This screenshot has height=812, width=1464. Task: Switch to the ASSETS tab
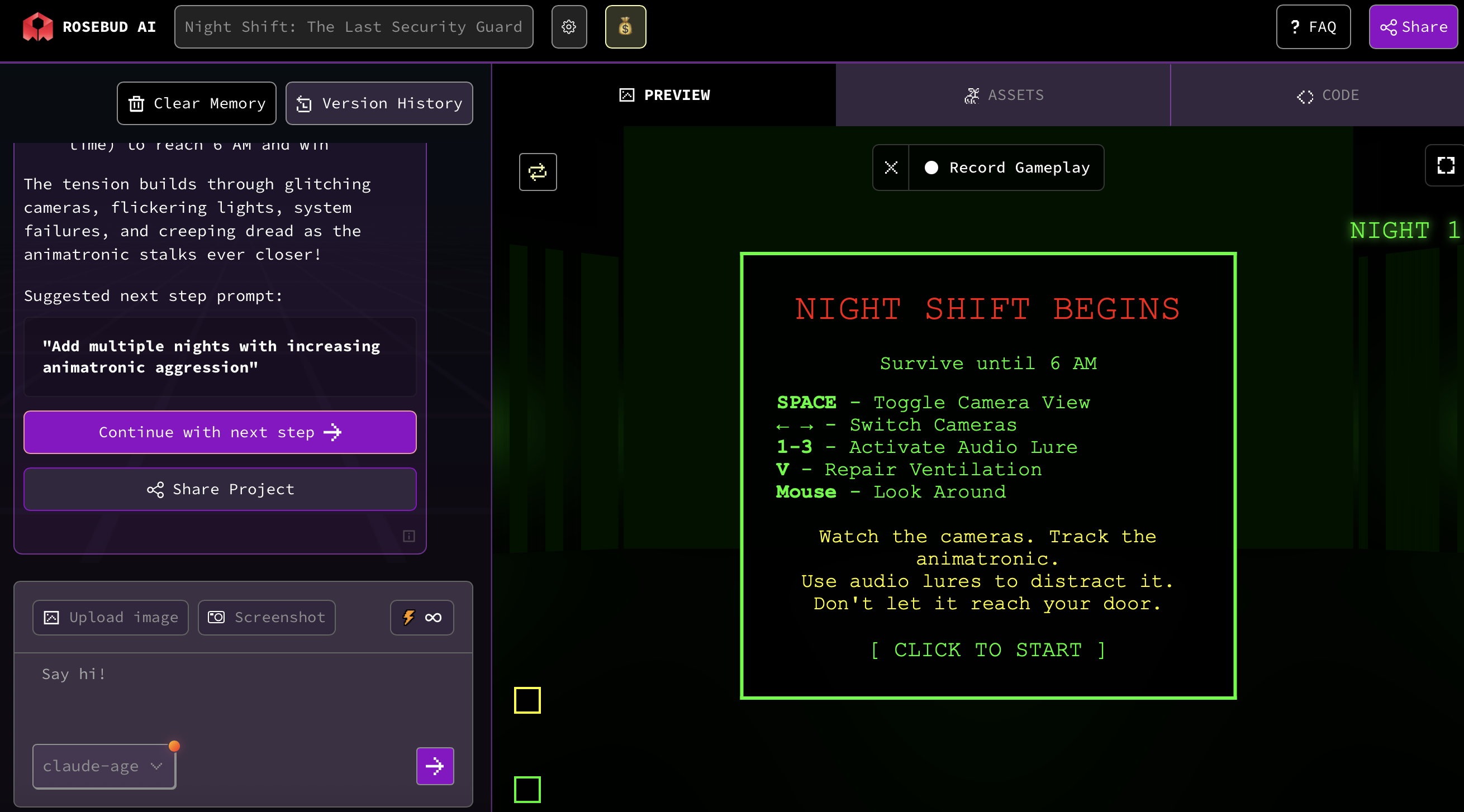click(x=1003, y=95)
